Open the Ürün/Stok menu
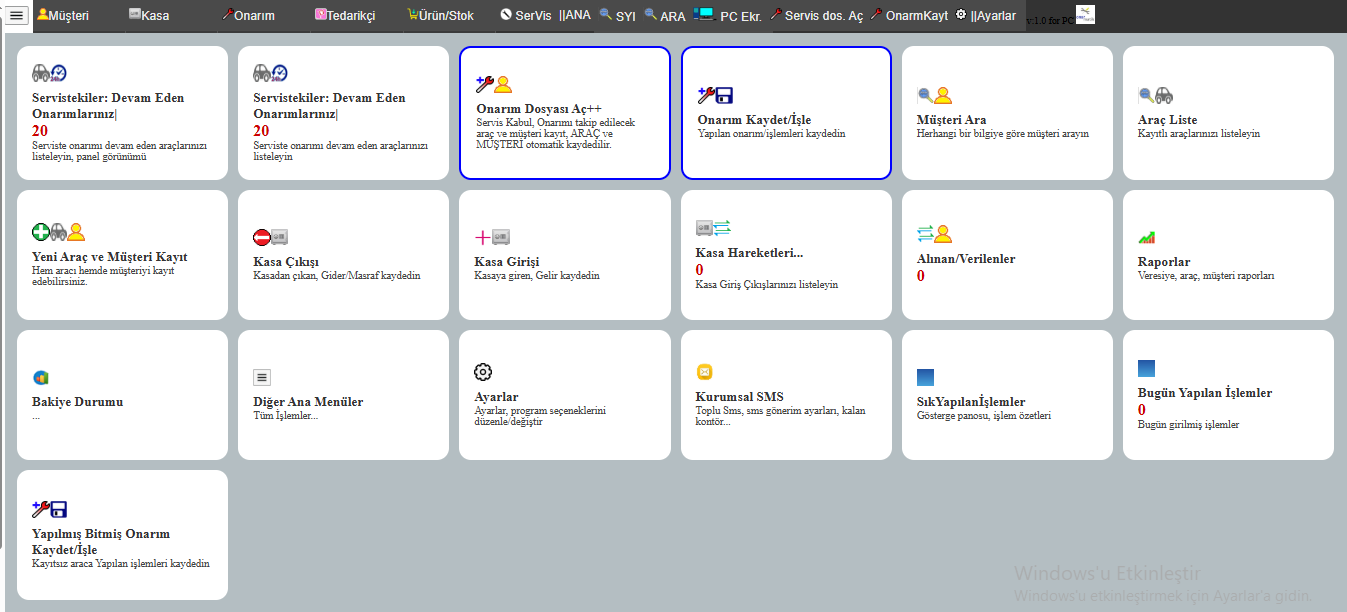 (x=440, y=15)
